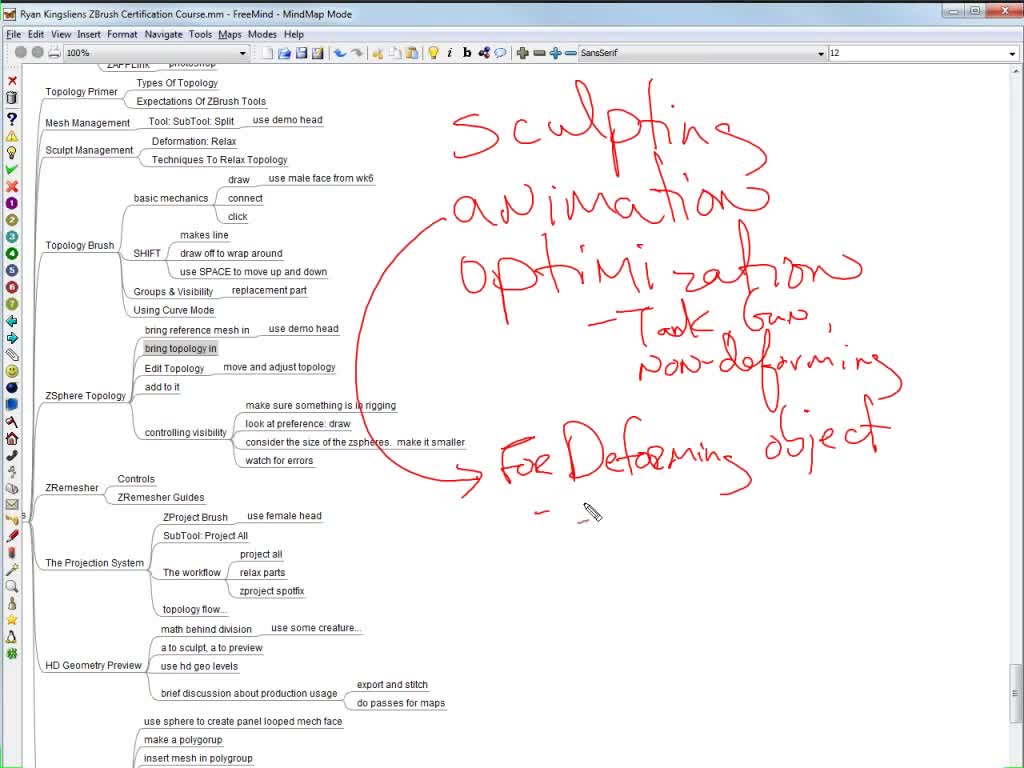
Task: Add the smiley face icon
Action: [12, 371]
